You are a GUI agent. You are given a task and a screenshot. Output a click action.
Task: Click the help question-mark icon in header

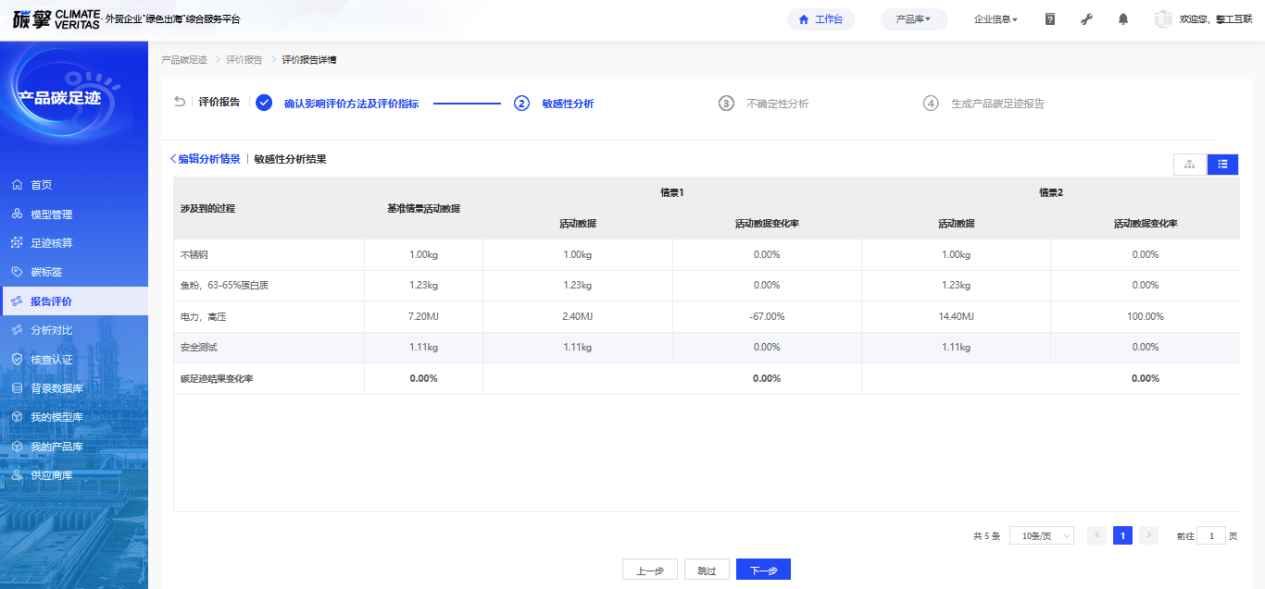[1050, 19]
